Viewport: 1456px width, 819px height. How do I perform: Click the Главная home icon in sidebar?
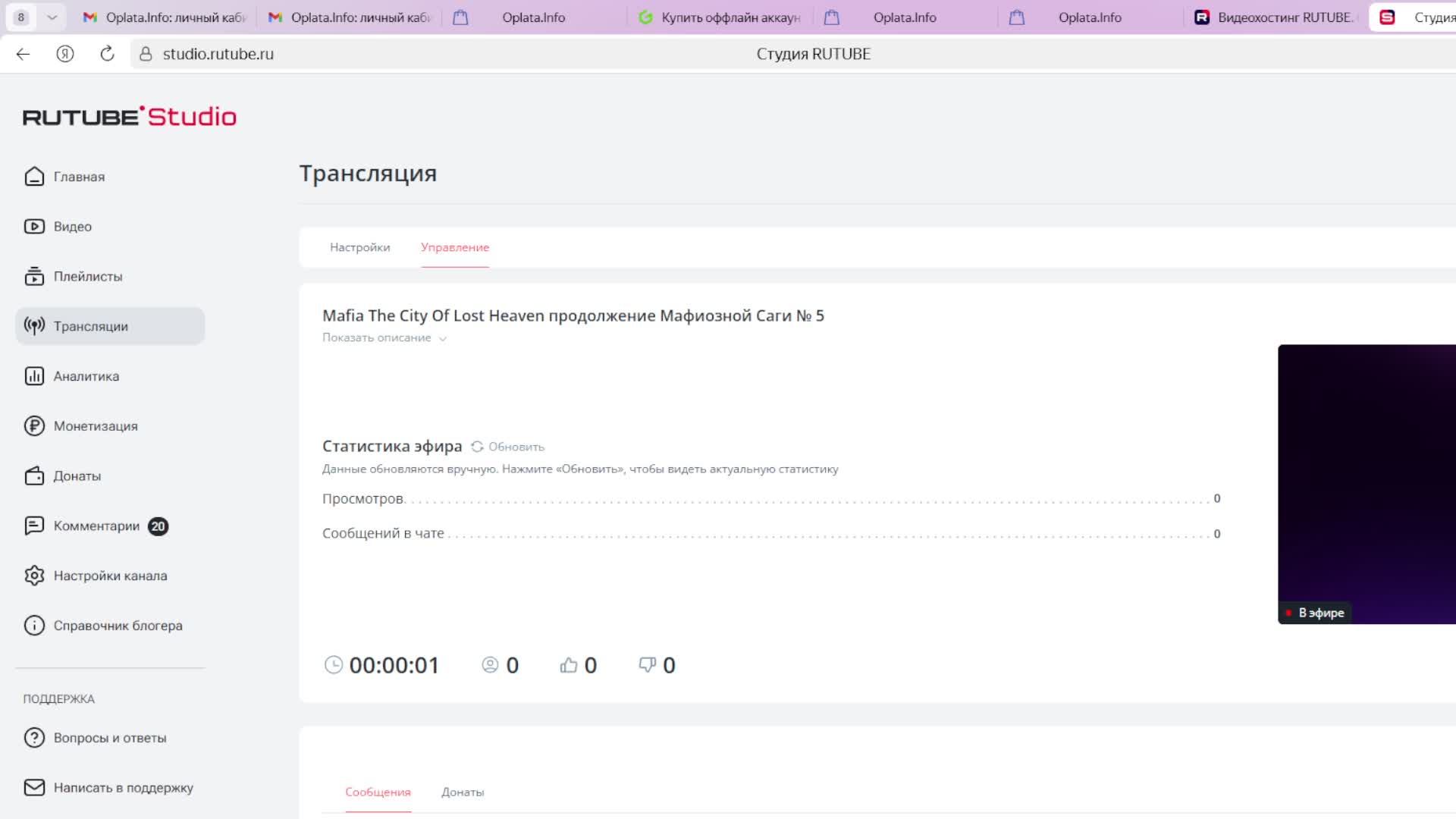pos(34,177)
